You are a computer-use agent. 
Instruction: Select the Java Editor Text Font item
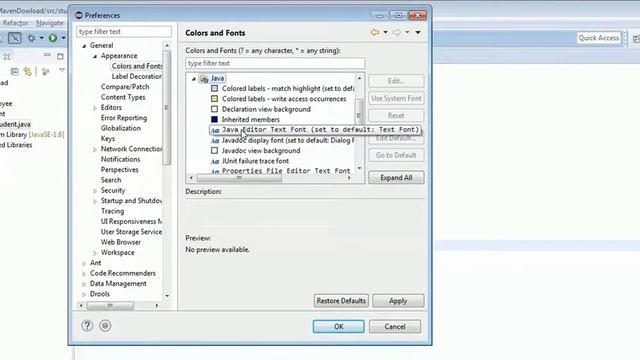coord(315,130)
